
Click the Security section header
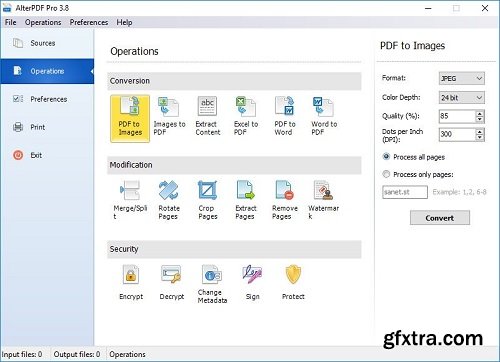(x=234, y=249)
